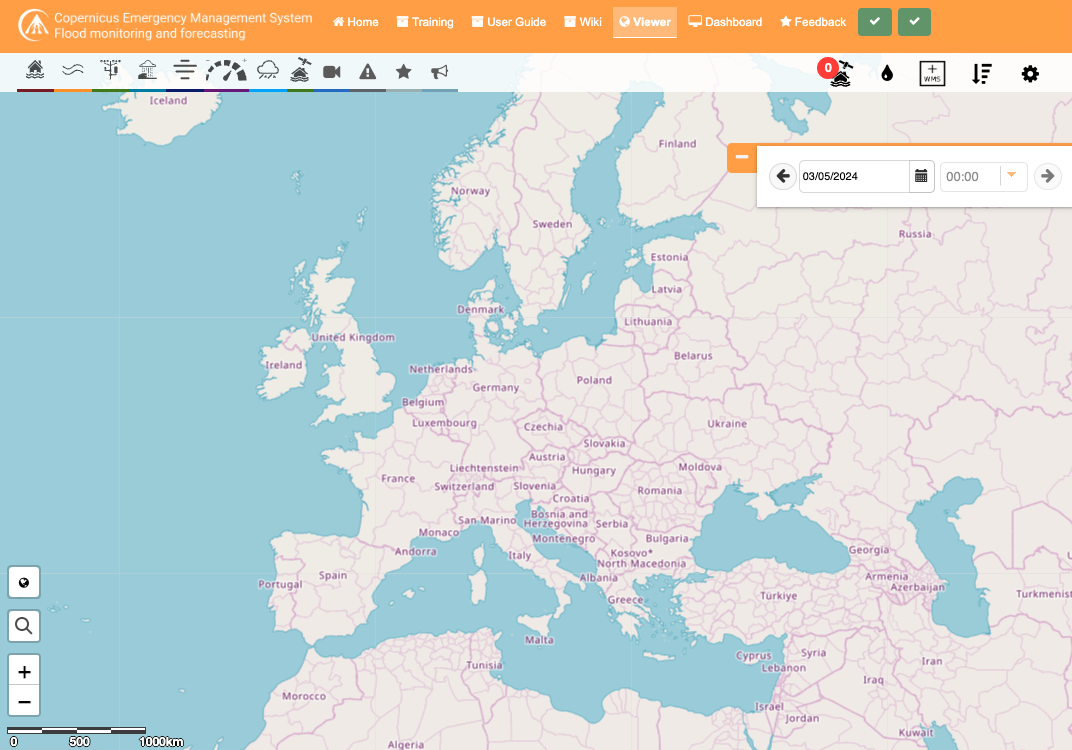
Task: Toggle the globe basemap button
Action: [24, 582]
